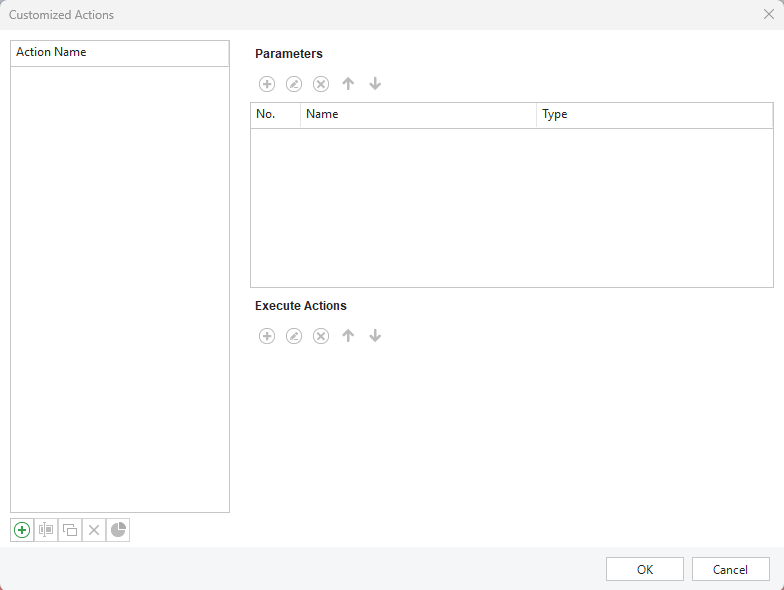The width and height of the screenshot is (784, 590).
Task: Duplicate the selected action
Action: pos(70,530)
